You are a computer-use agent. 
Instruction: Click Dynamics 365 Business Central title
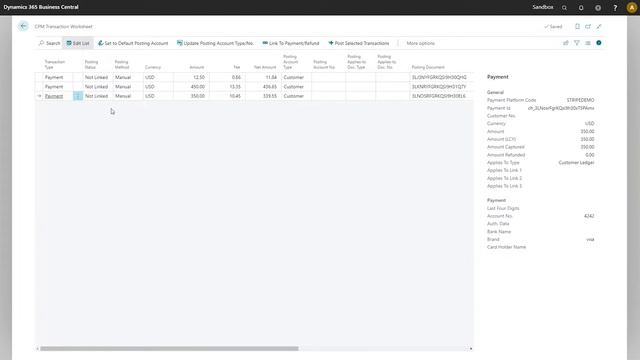pos(41,7)
